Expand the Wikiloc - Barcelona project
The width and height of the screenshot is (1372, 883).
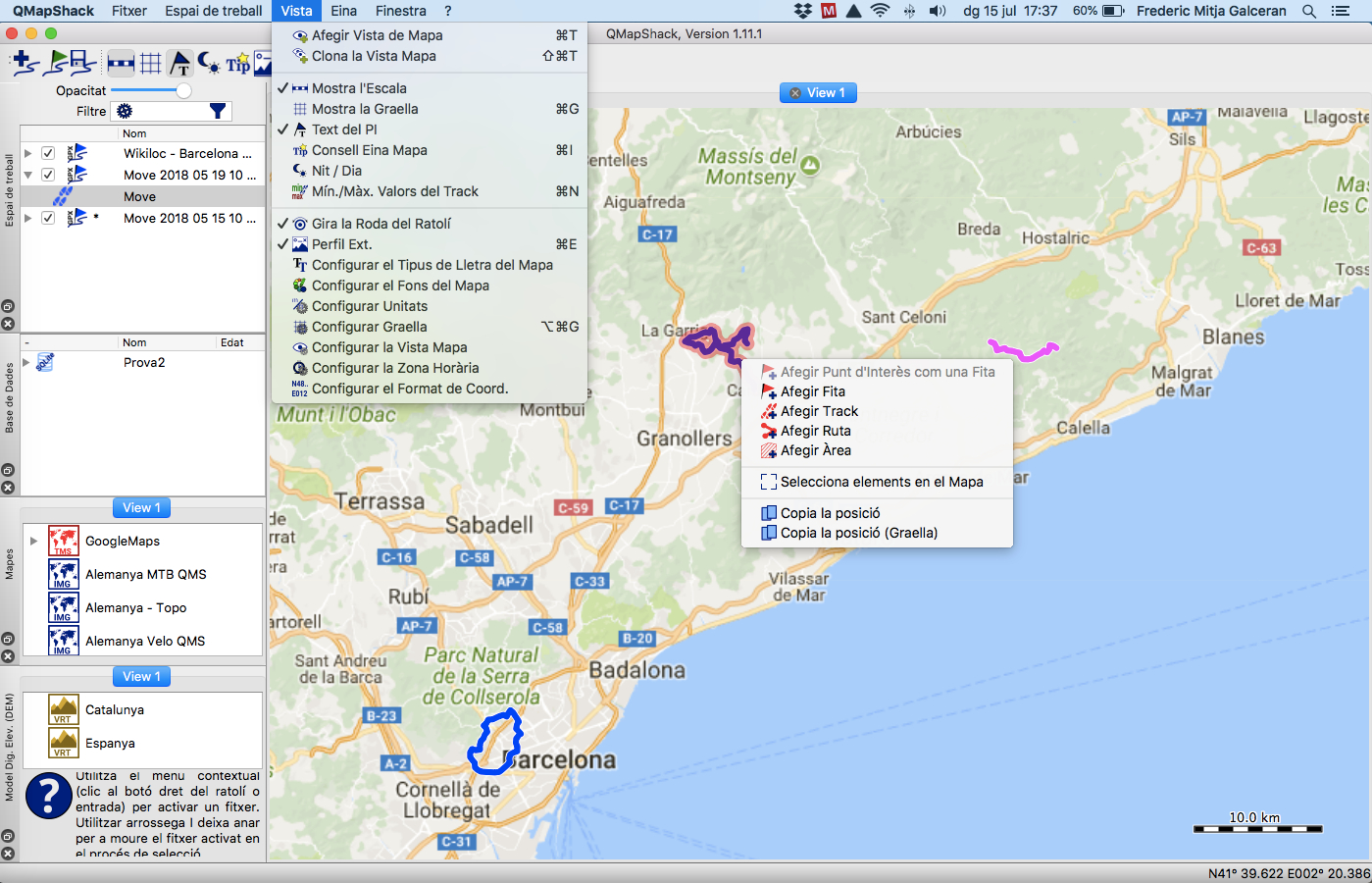[28, 154]
